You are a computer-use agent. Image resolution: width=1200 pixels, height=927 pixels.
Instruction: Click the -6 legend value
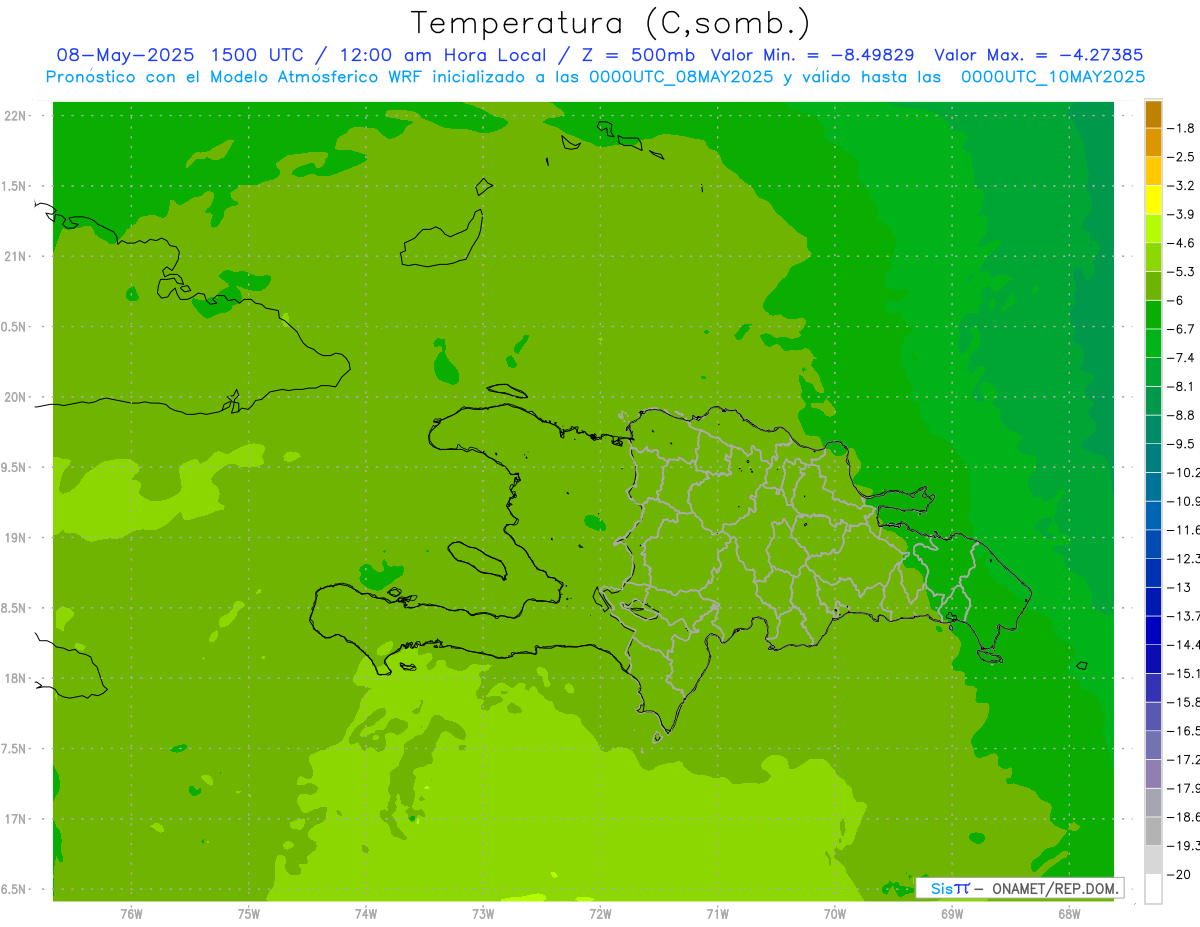pyautogui.click(x=1177, y=300)
